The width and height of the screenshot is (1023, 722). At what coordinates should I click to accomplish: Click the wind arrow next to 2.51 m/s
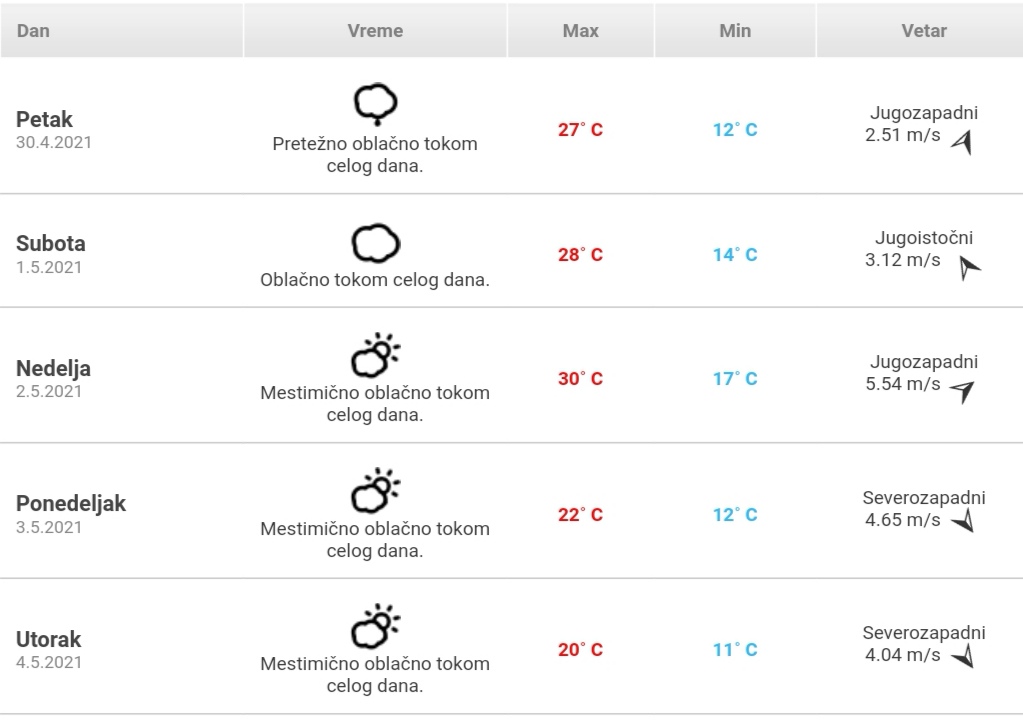coord(962,142)
